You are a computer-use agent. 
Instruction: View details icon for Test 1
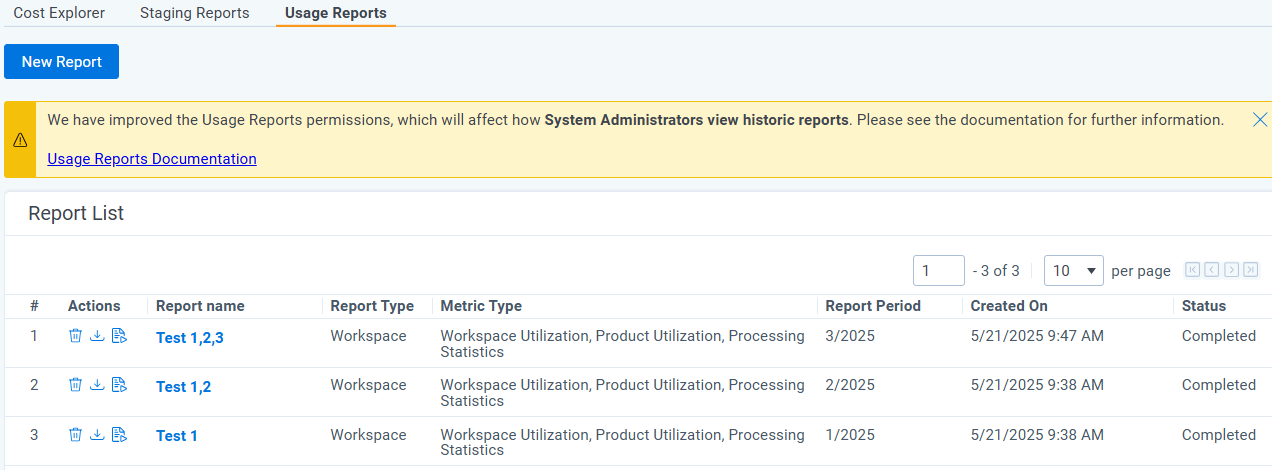pyautogui.click(x=119, y=434)
